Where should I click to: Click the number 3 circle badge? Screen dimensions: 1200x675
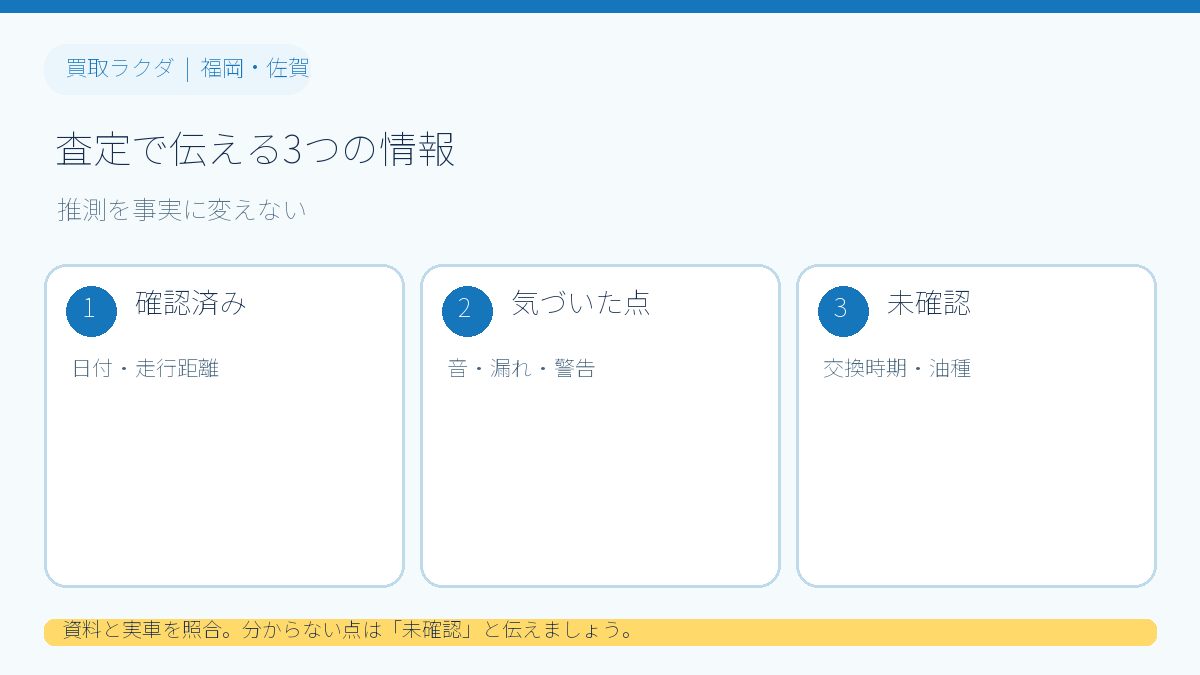(x=843, y=311)
